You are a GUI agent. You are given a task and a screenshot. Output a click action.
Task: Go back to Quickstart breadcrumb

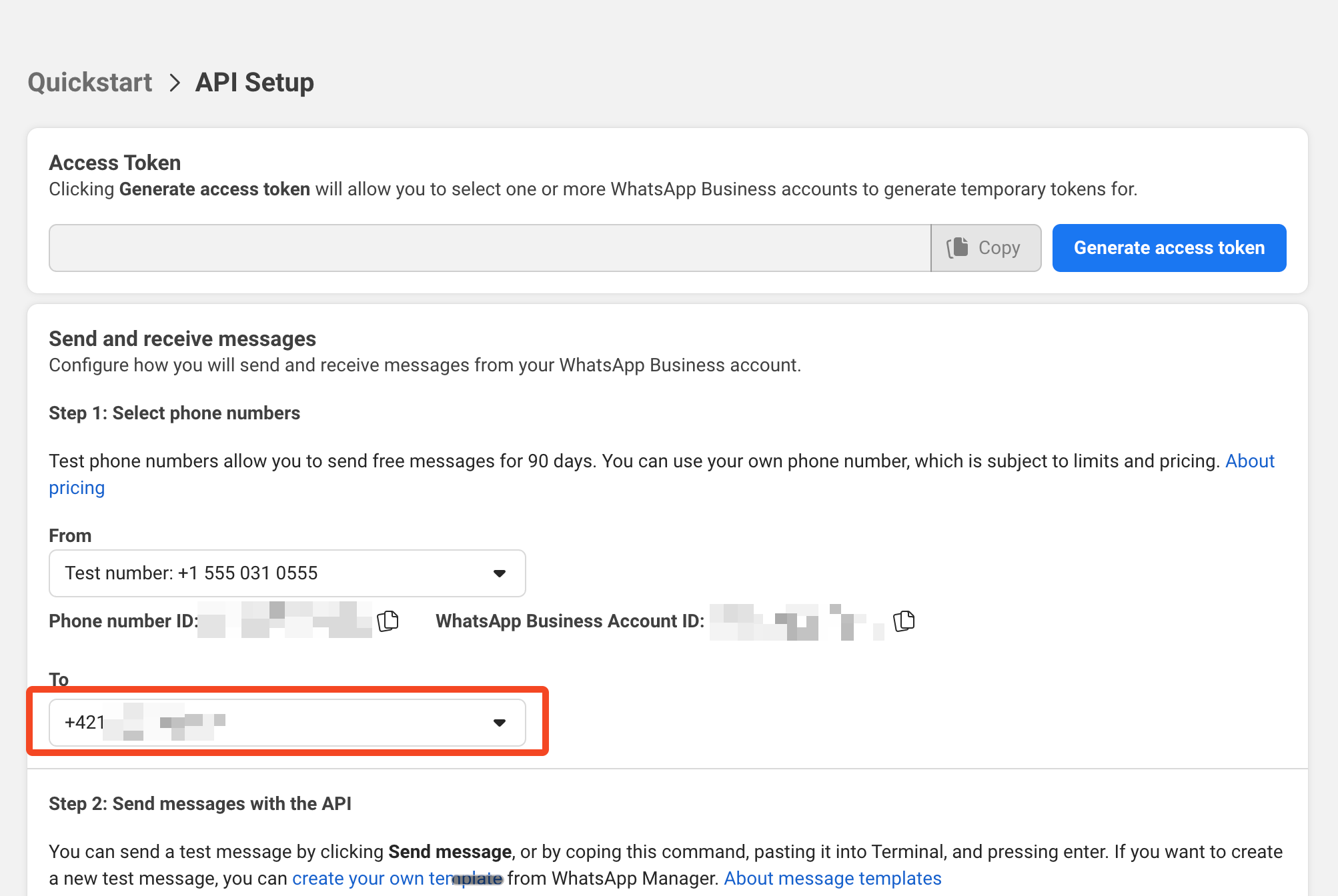coord(90,83)
